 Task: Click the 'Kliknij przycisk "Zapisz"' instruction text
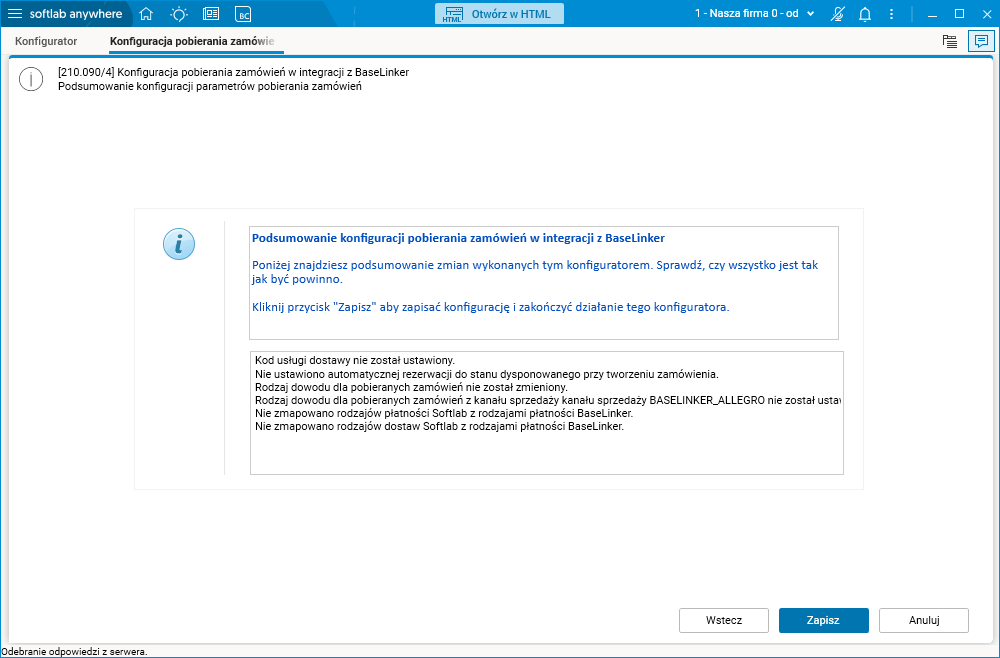coord(490,307)
